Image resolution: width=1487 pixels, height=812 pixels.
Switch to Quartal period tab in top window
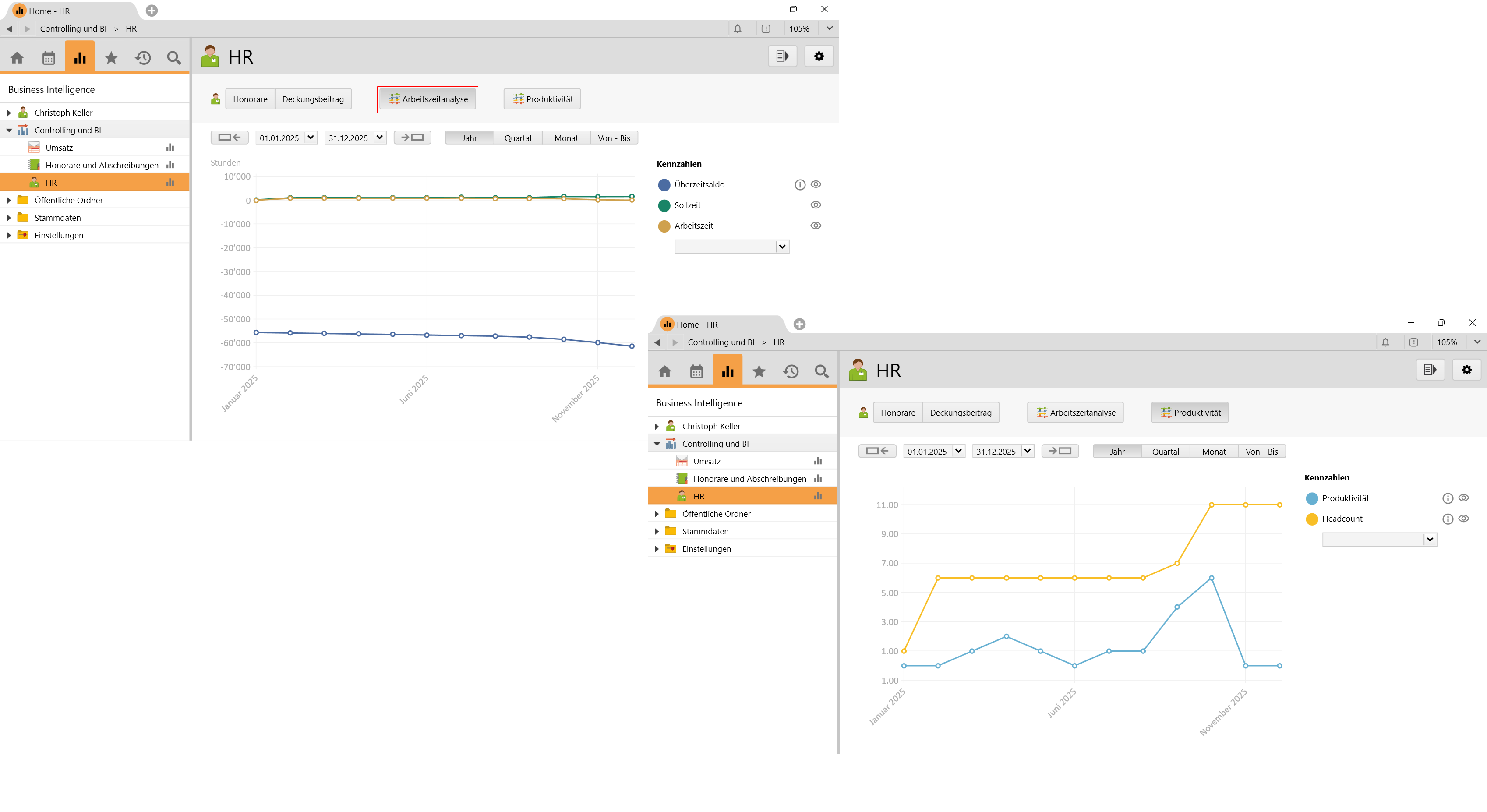click(517, 138)
